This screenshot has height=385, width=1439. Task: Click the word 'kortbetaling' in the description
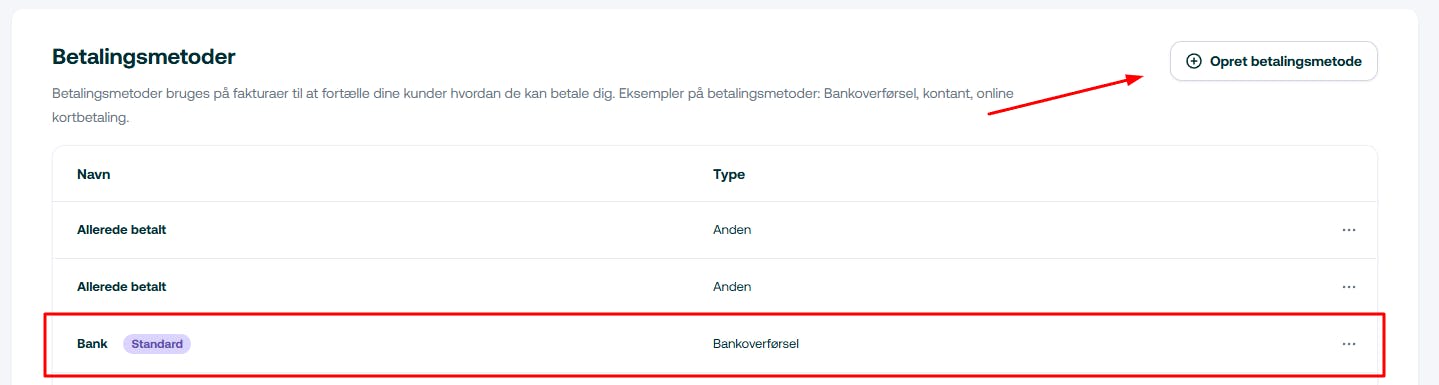tap(90, 118)
